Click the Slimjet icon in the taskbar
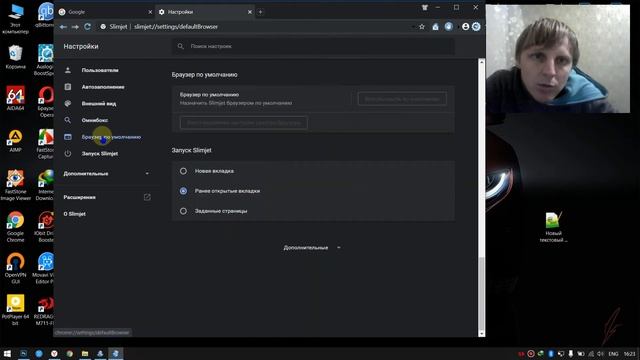 click(116, 353)
